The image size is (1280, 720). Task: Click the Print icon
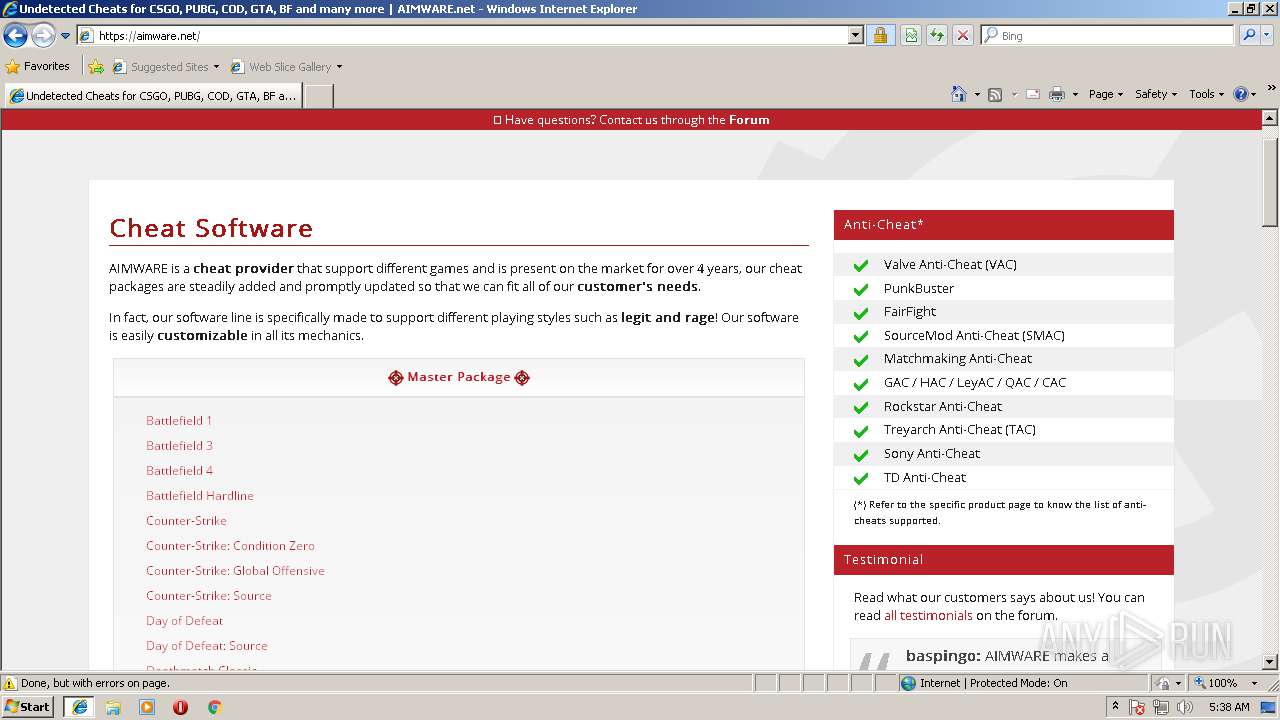[x=1056, y=94]
